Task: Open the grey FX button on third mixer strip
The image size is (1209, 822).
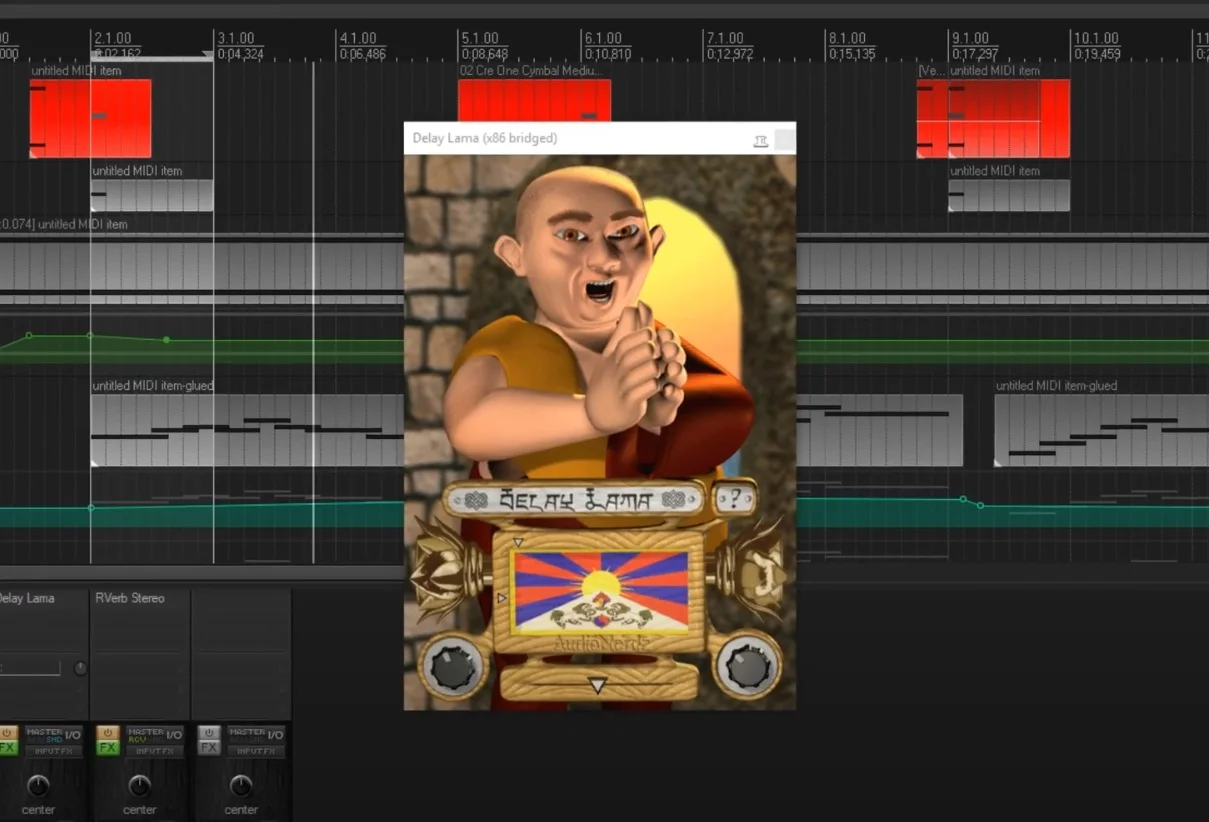Action: tap(209, 748)
